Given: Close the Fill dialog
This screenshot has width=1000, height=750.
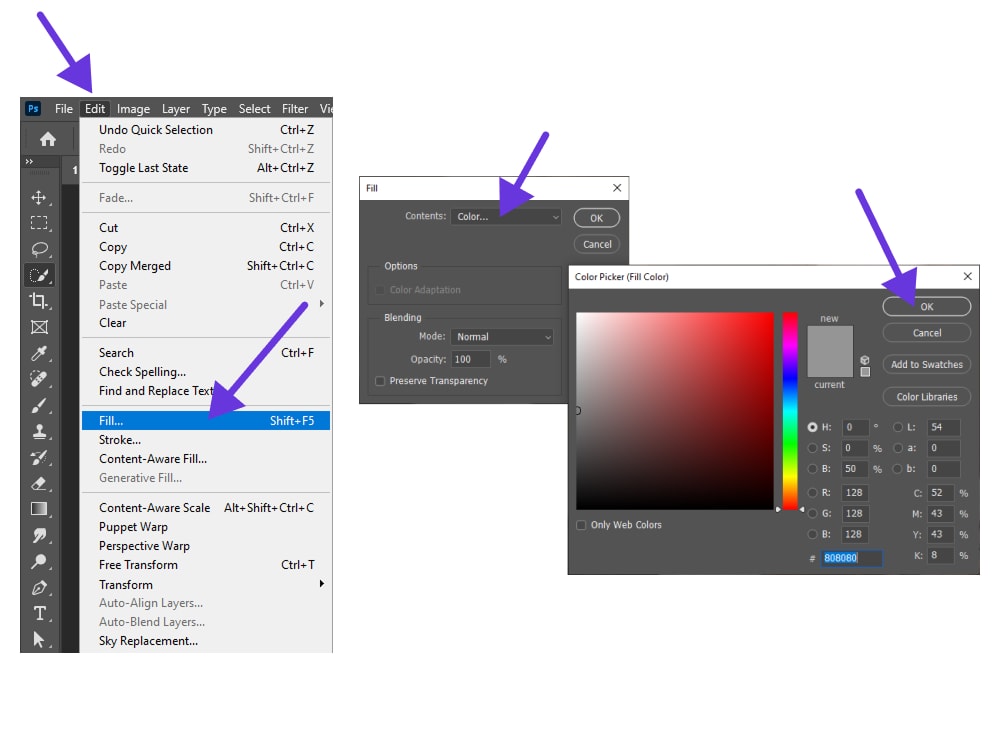Looking at the screenshot, I should (x=617, y=188).
